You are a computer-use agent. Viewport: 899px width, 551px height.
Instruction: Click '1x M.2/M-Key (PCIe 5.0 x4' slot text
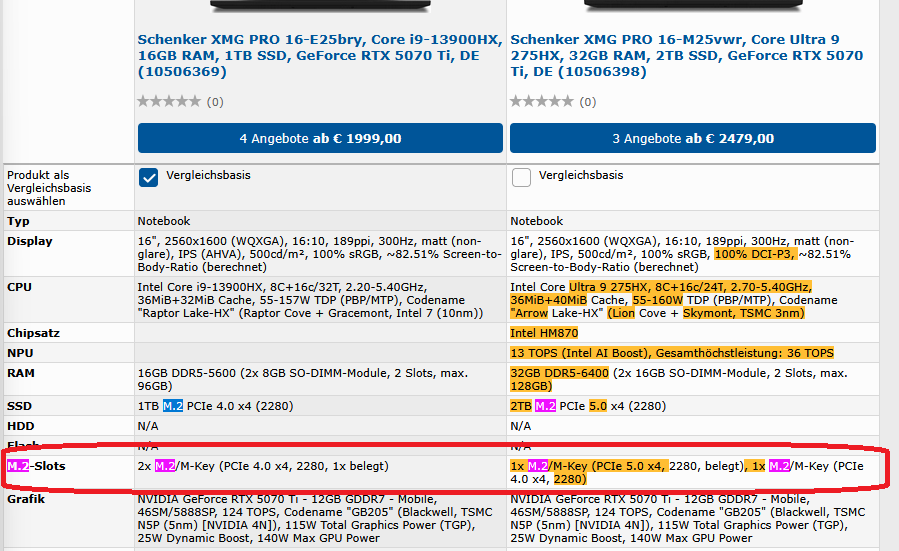[588, 466]
